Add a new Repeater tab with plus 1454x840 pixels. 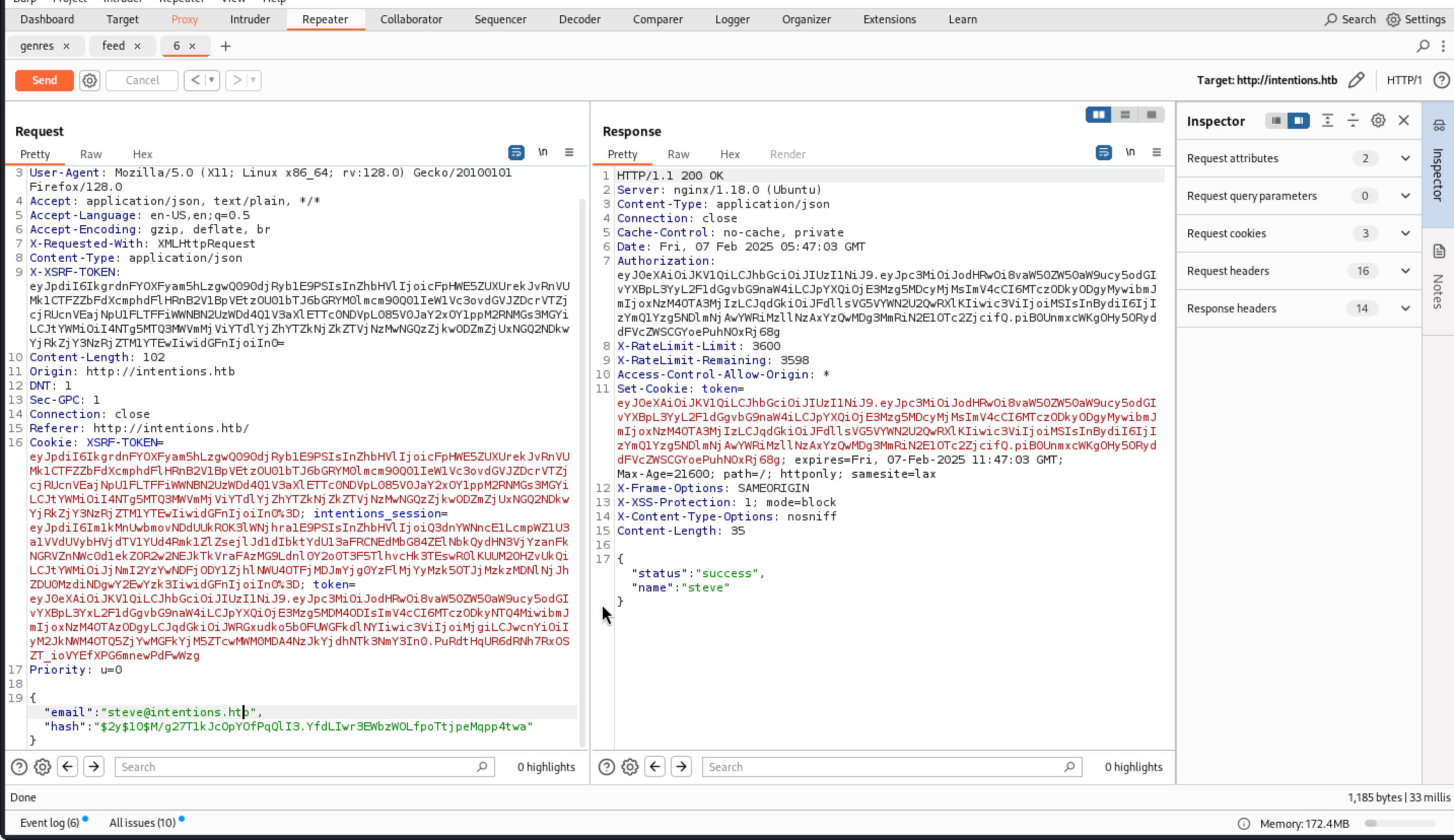click(x=226, y=46)
